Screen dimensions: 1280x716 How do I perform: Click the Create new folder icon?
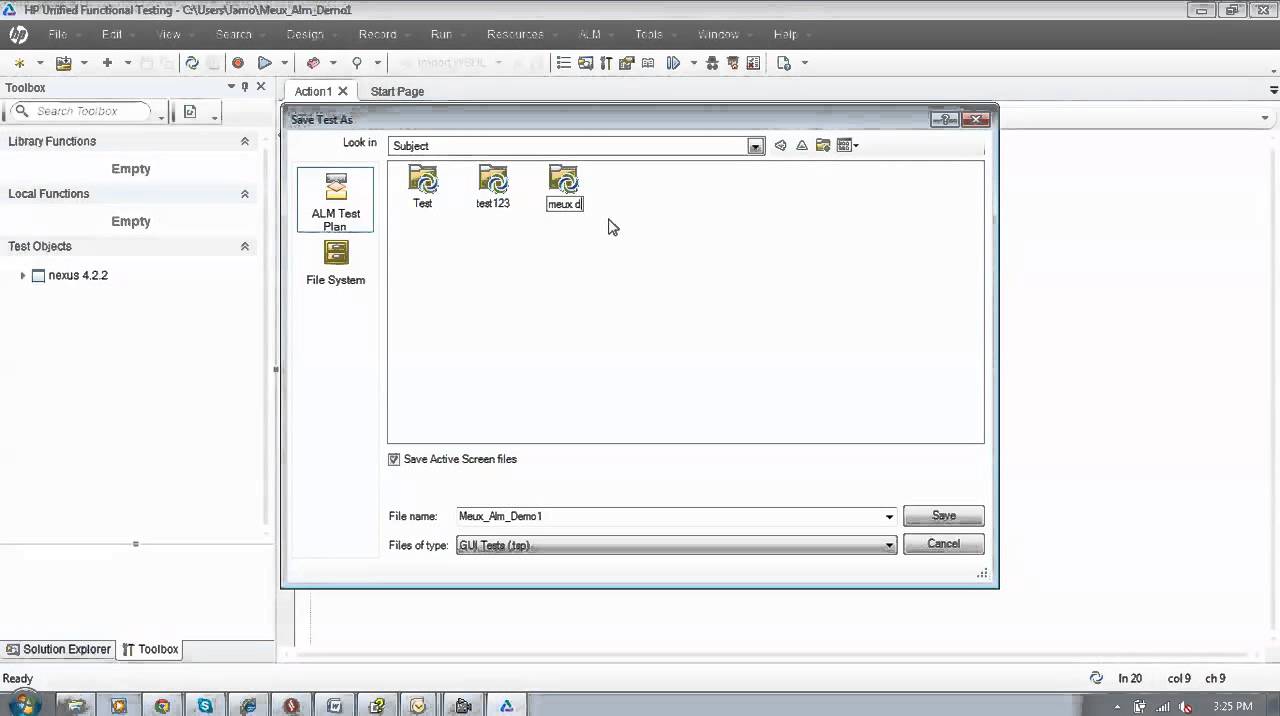click(823, 145)
